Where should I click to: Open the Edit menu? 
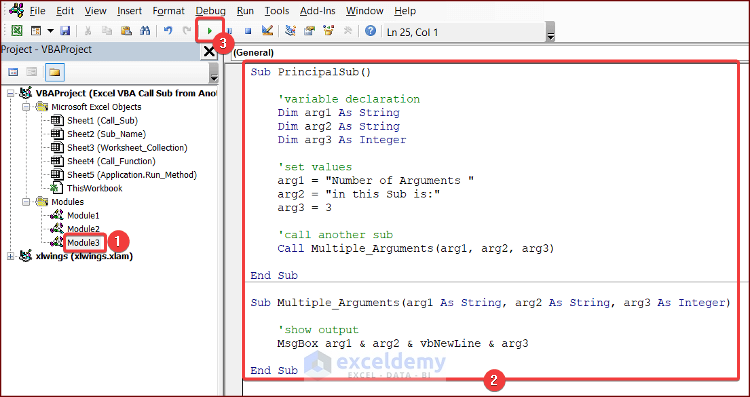click(x=65, y=11)
